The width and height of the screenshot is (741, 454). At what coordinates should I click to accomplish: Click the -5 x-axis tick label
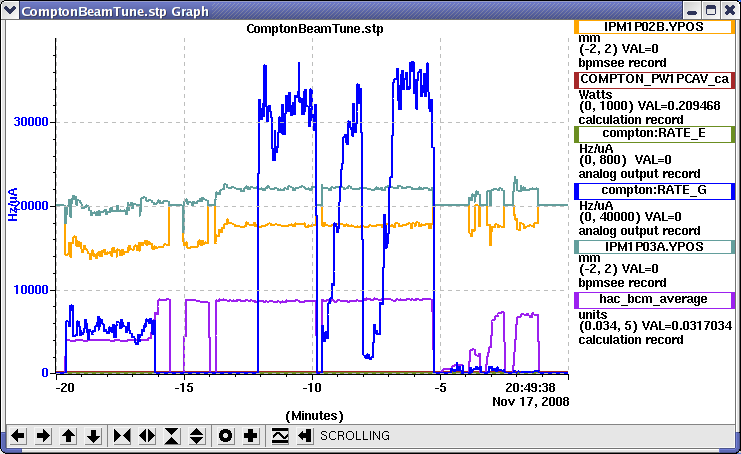coord(440,388)
